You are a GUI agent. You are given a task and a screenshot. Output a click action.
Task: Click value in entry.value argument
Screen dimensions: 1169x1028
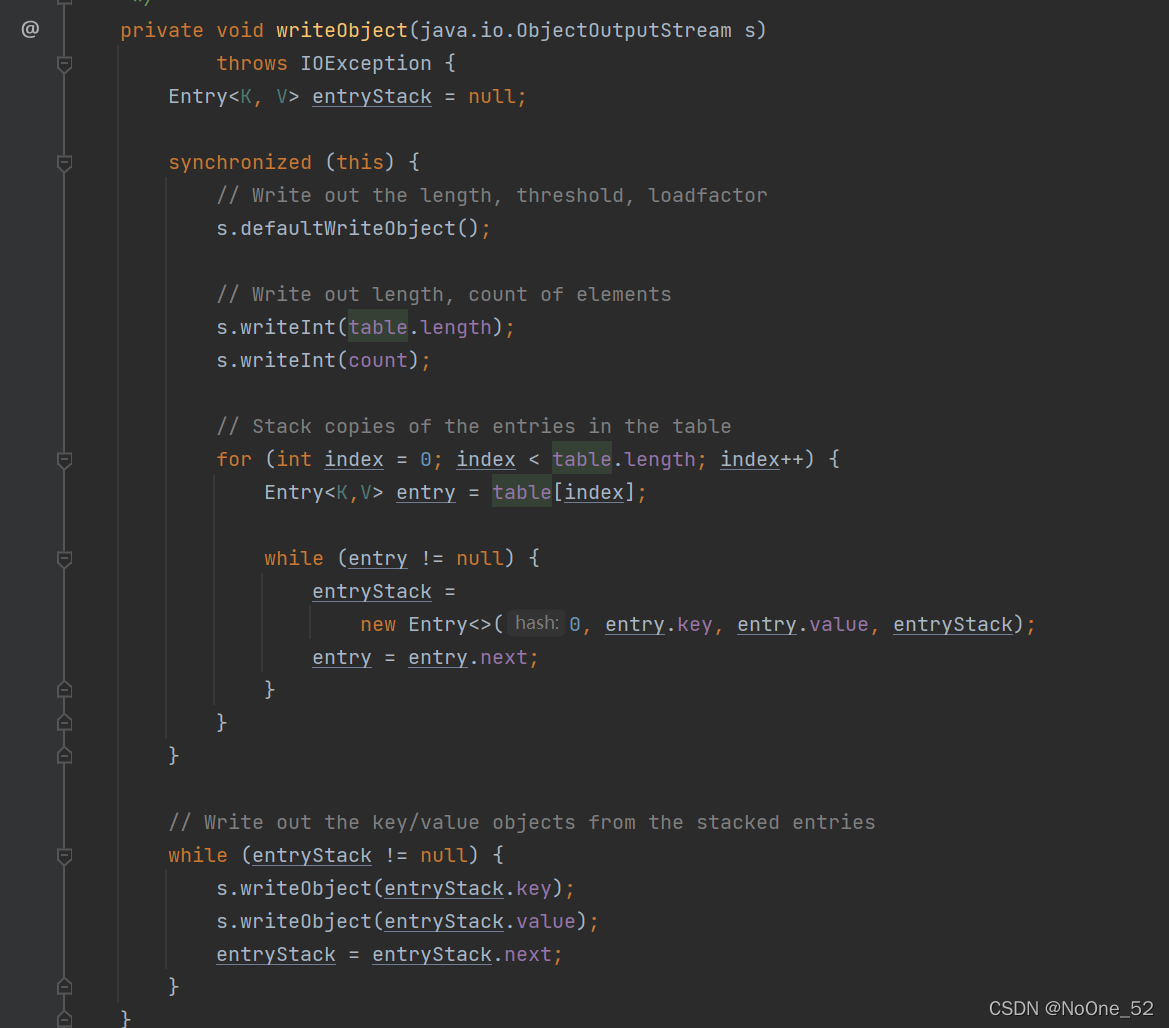point(839,625)
